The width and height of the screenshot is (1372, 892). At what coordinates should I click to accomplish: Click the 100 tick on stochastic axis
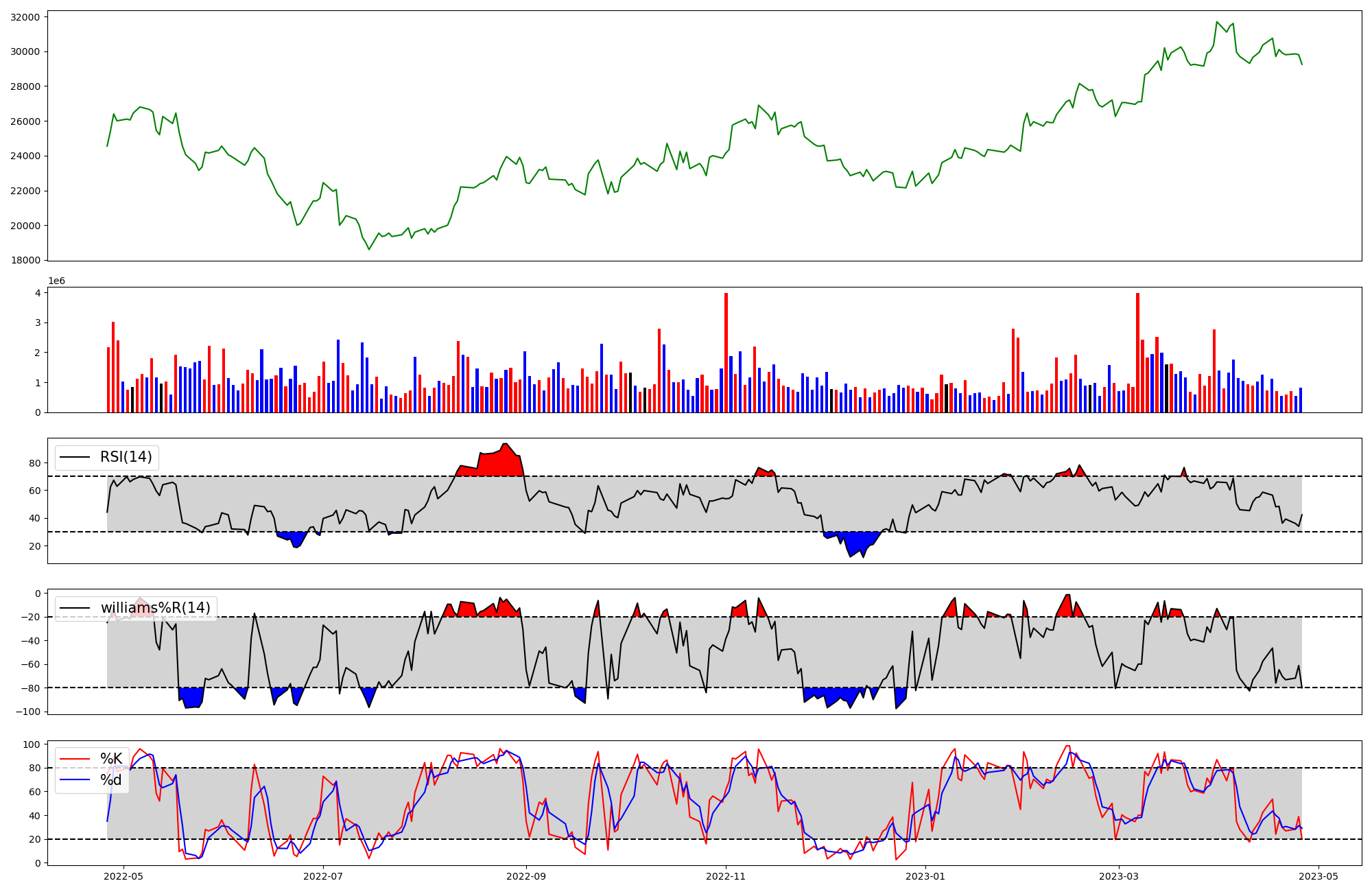point(33,744)
